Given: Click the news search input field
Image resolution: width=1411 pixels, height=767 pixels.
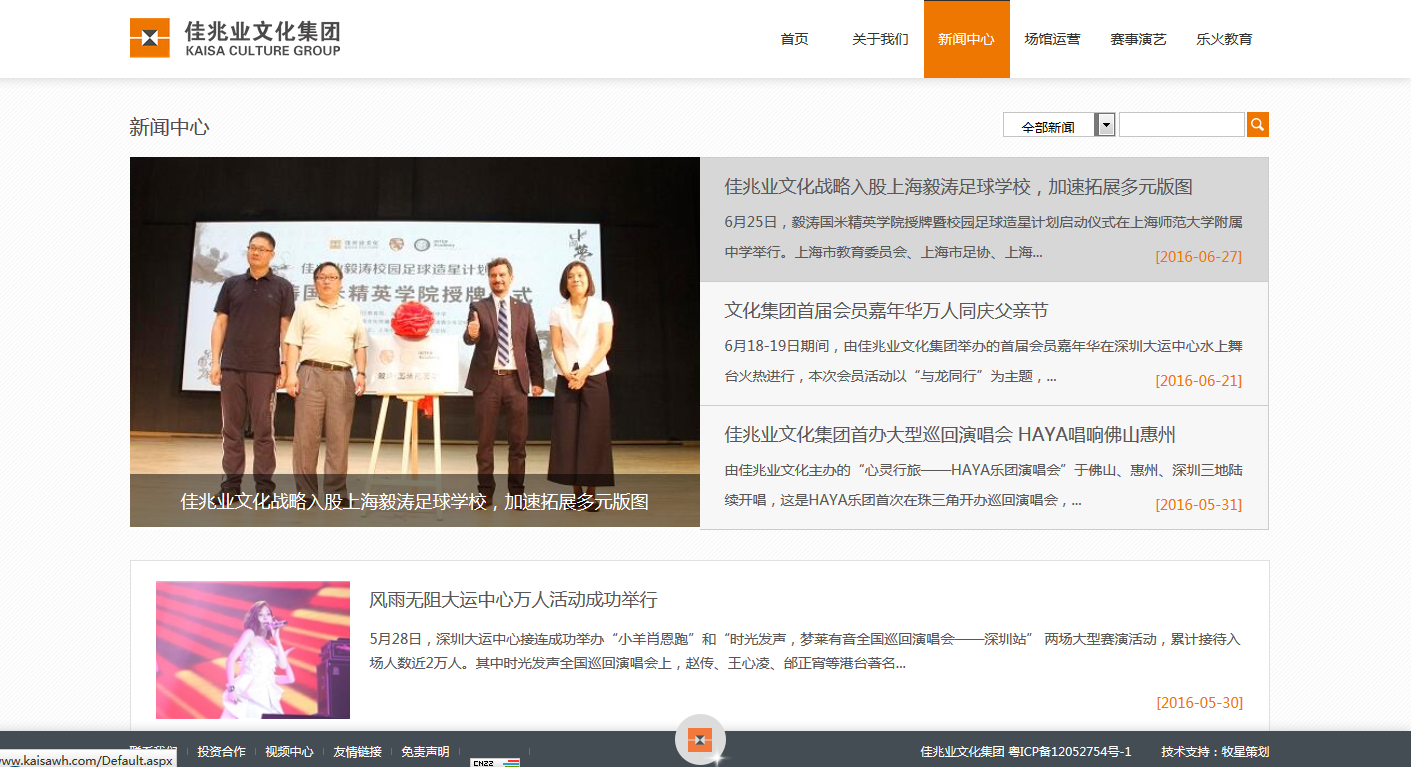Looking at the screenshot, I should point(1182,125).
